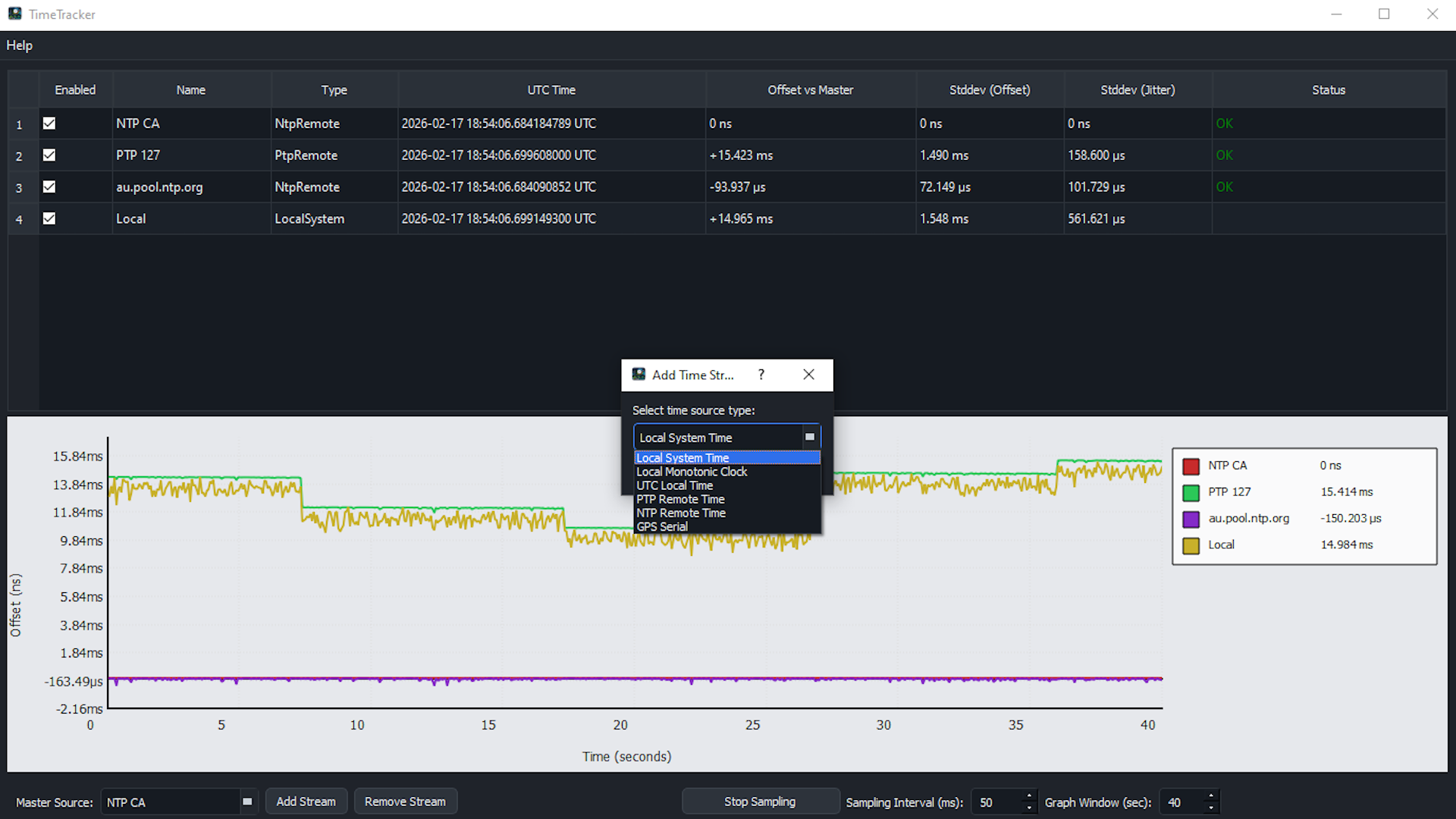Image resolution: width=1456 pixels, height=819 pixels.
Task: Close the Add Time Stream dialog
Action: coord(808,375)
